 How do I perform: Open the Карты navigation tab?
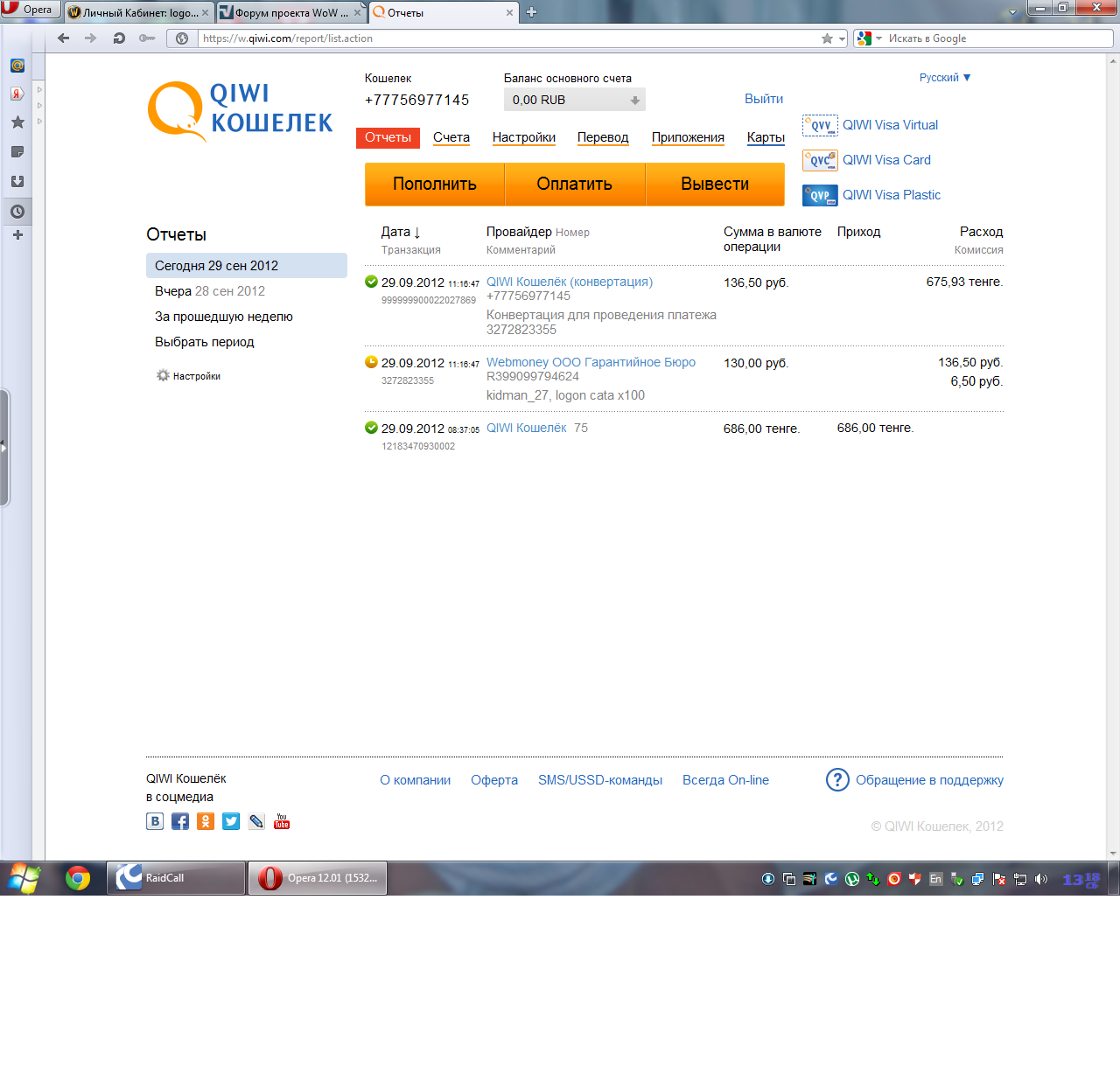coord(766,137)
